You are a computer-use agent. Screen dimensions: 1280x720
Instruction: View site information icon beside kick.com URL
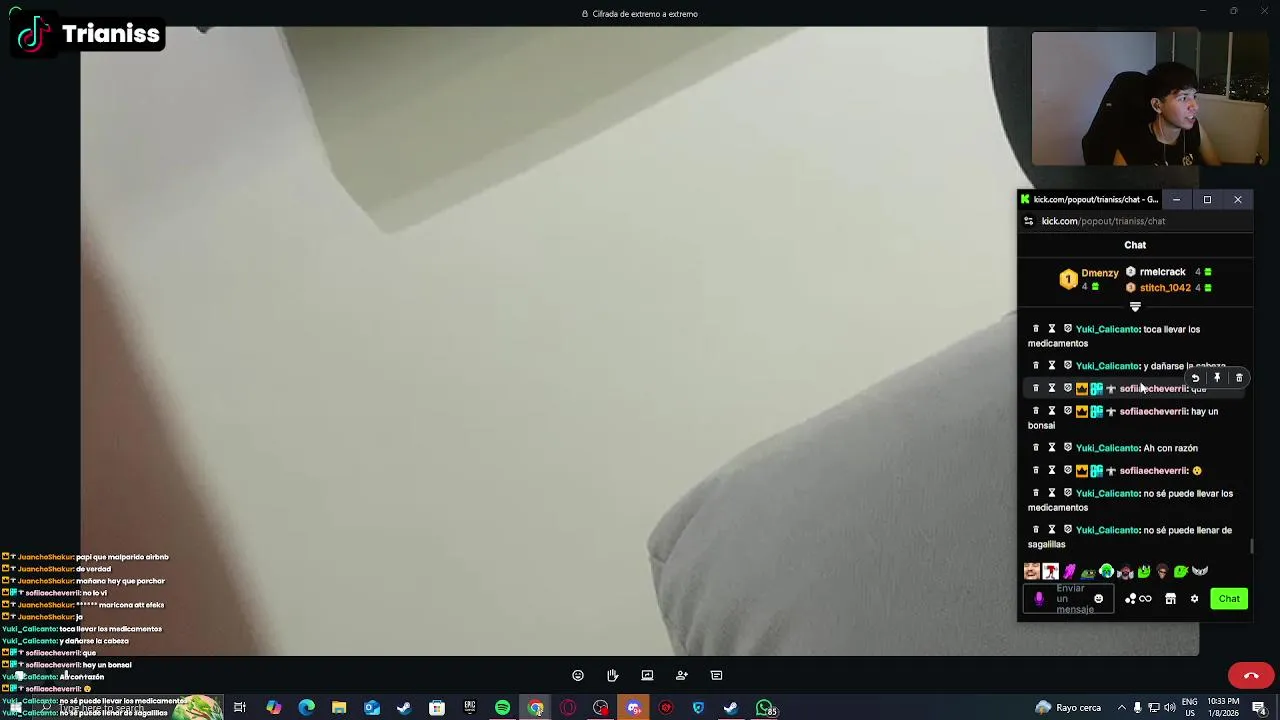click(1029, 221)
